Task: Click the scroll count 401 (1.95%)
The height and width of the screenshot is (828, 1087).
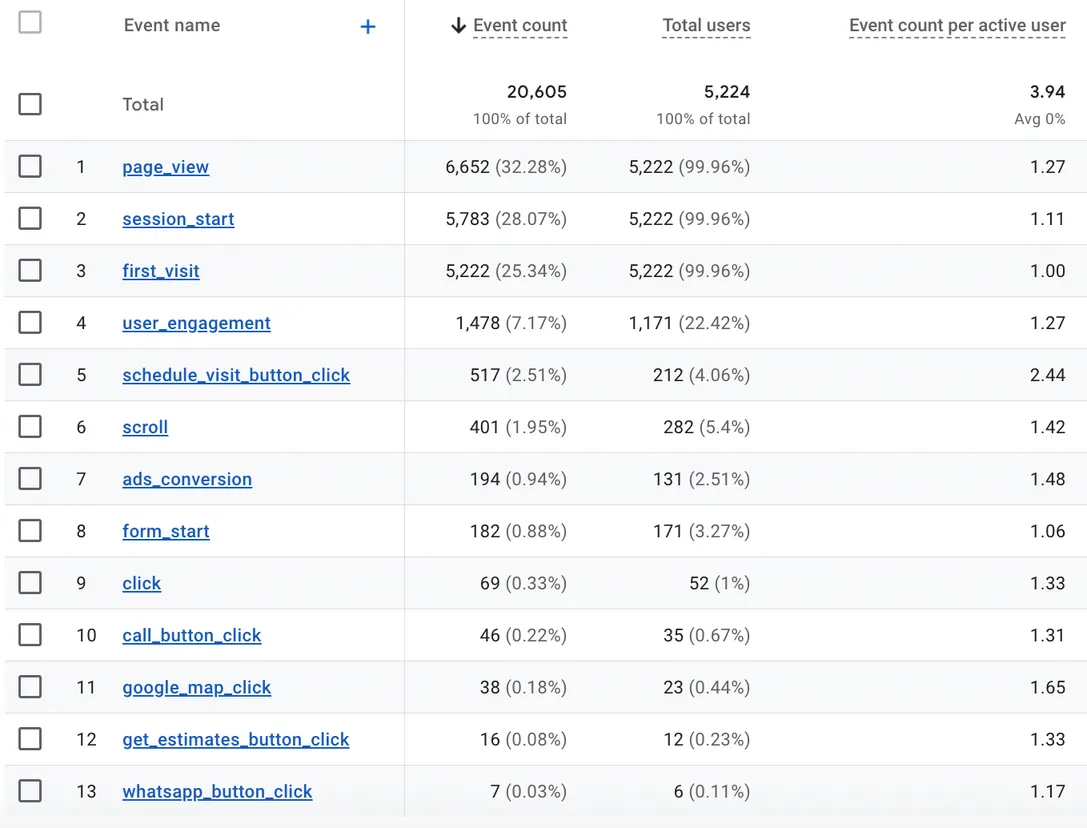Action: click(519, 427)
